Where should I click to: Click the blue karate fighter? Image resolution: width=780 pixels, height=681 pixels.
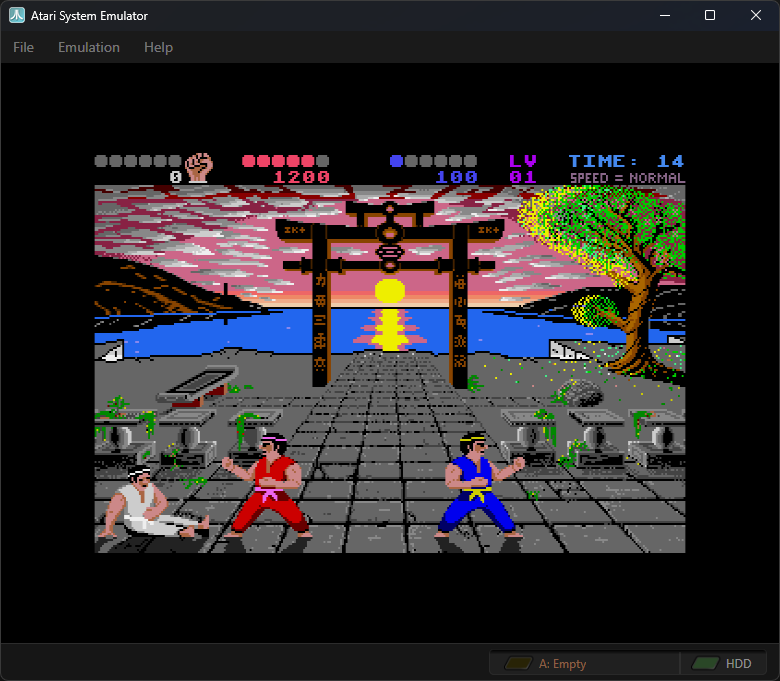click(x=480, y=484)
